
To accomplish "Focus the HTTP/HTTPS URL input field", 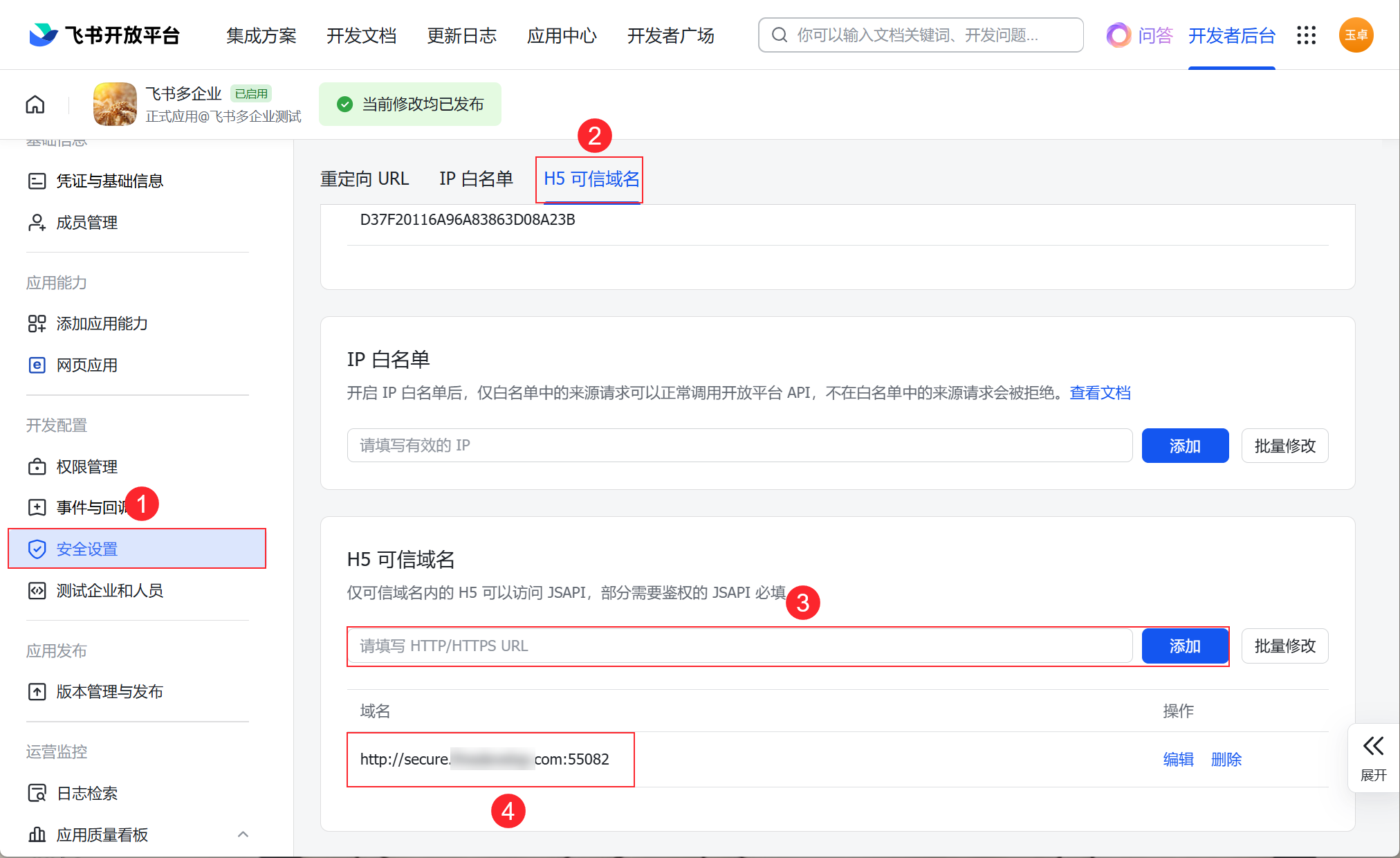I will [739, 646].
